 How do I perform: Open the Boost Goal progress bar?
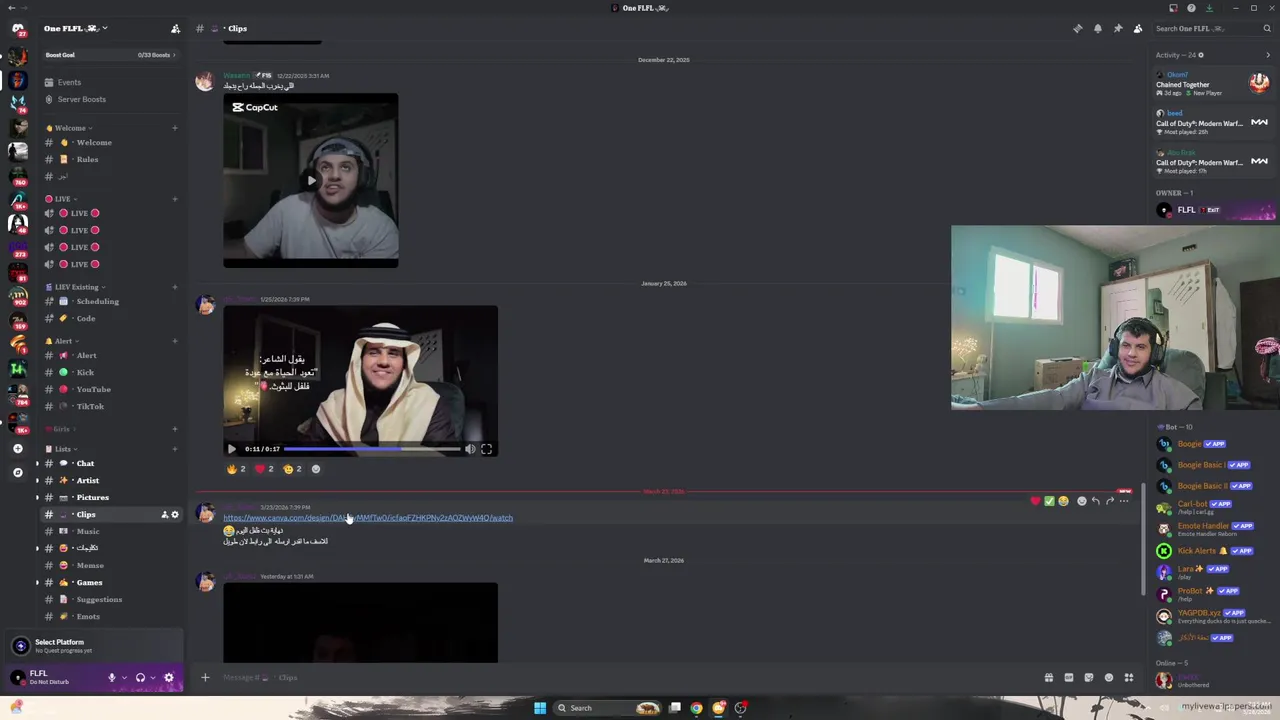coord(110,55)
